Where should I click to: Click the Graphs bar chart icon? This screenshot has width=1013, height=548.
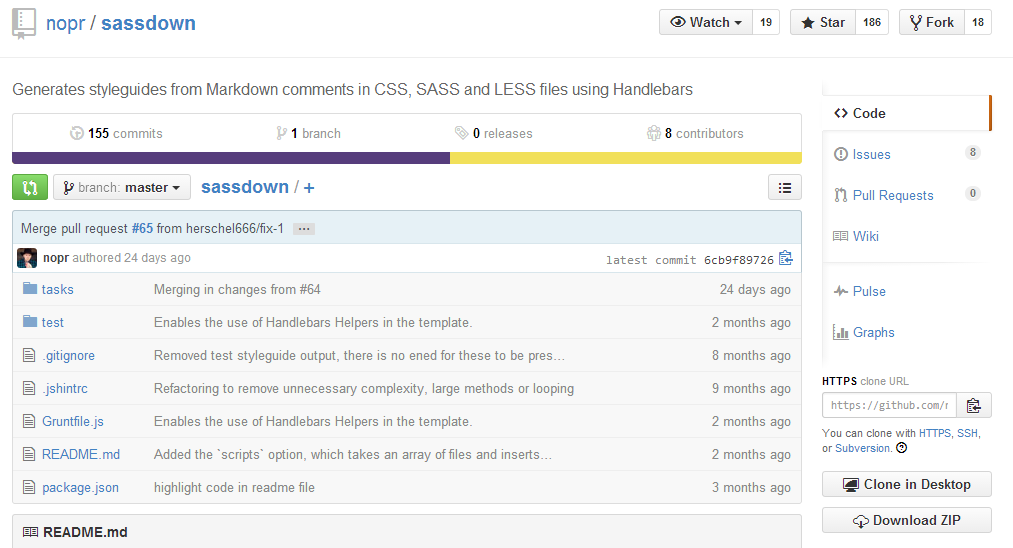841,332
